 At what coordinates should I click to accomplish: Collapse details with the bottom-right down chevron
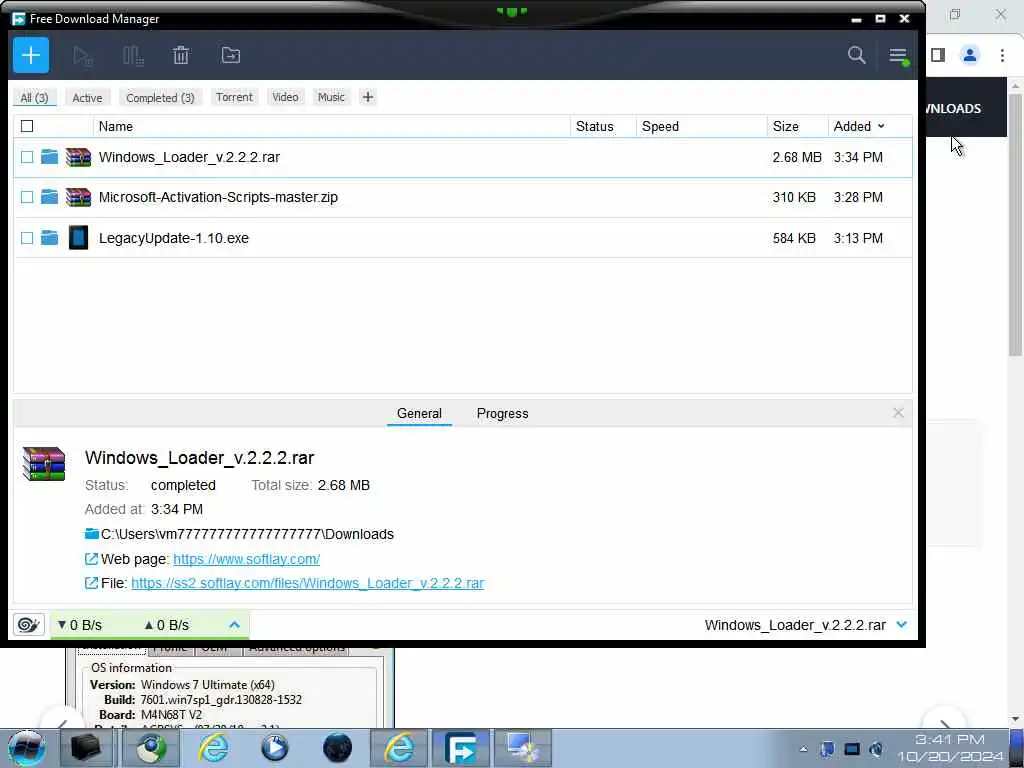point(902,625)
